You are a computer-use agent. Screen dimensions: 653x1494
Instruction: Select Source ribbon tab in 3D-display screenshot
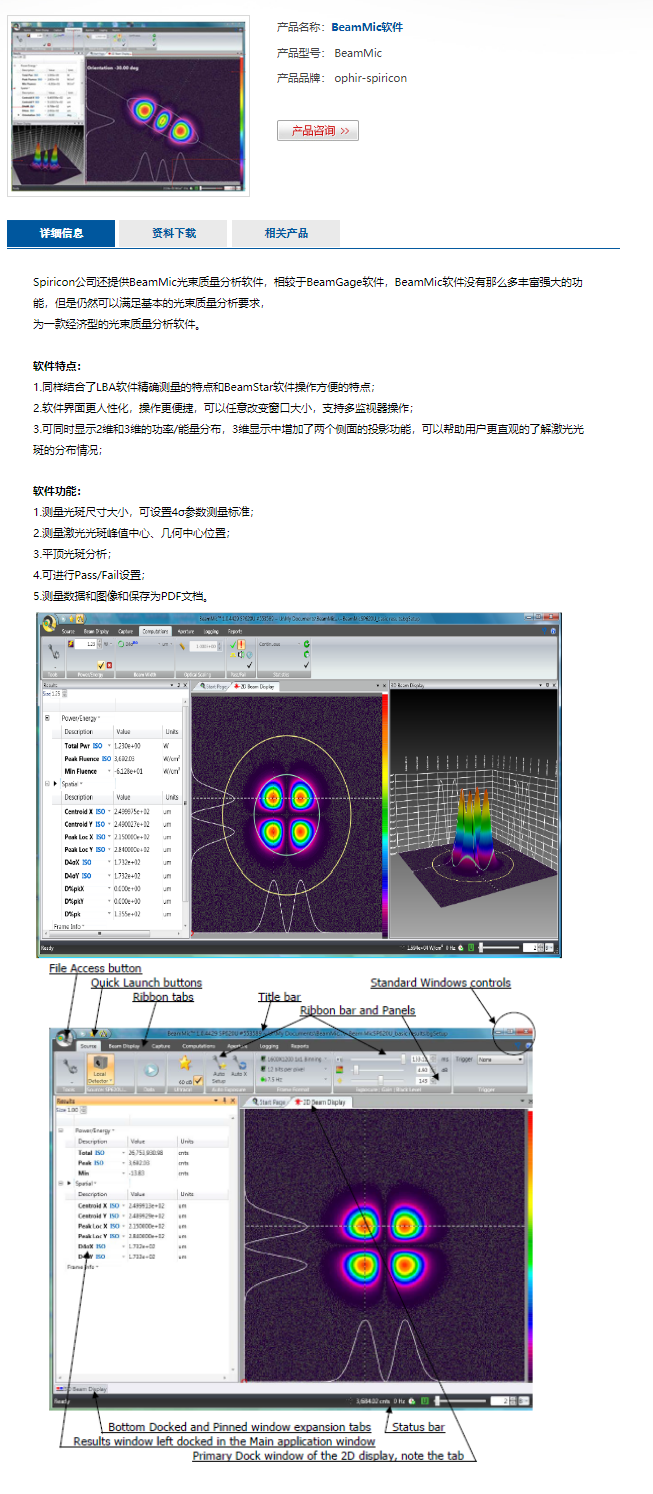(x=67, y=631)
